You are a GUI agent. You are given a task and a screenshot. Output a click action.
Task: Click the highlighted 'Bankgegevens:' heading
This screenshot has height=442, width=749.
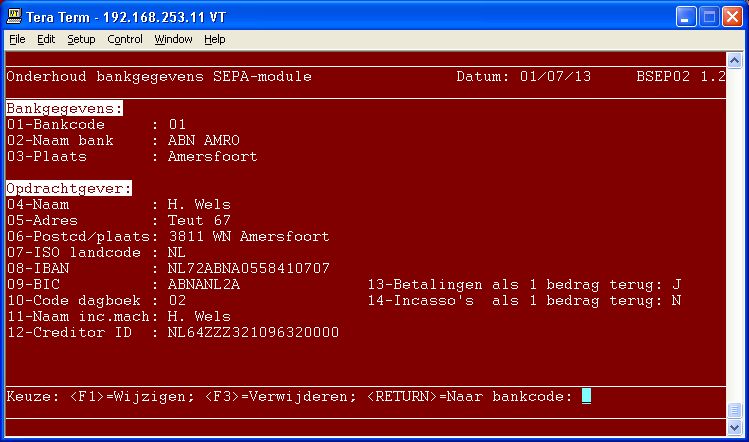point(64,108)
